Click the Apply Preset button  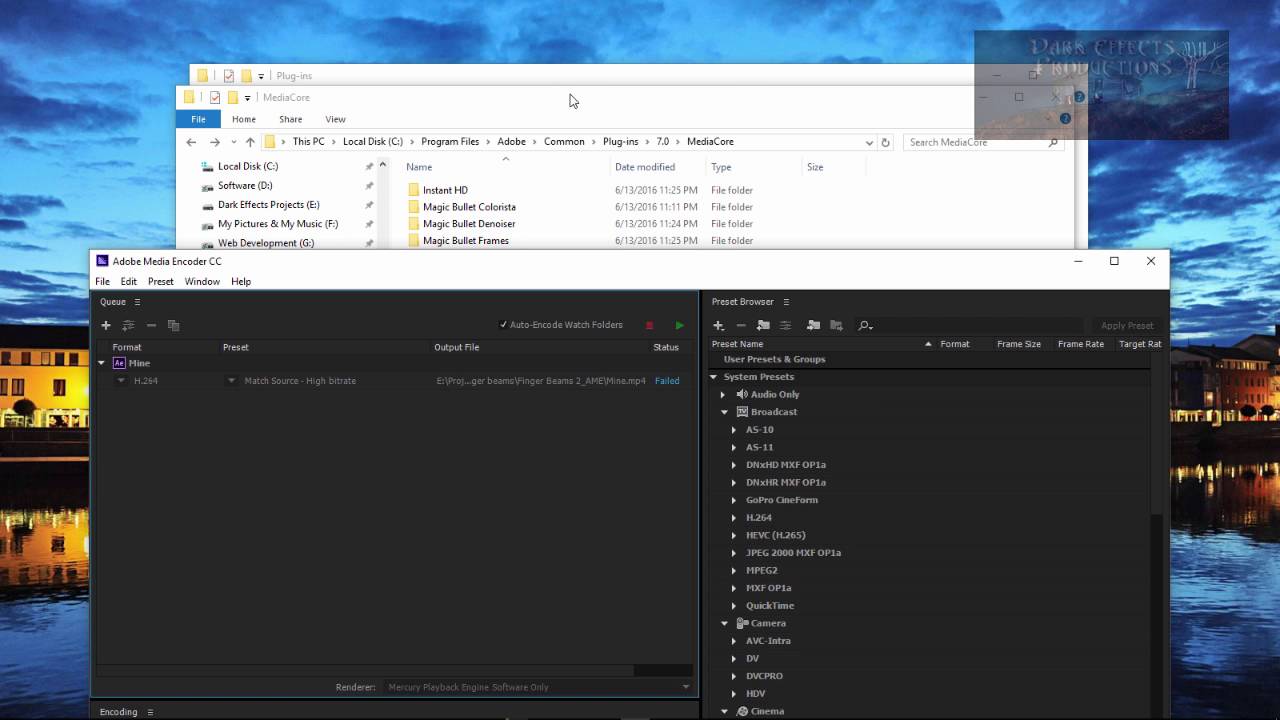[1127, 325]
